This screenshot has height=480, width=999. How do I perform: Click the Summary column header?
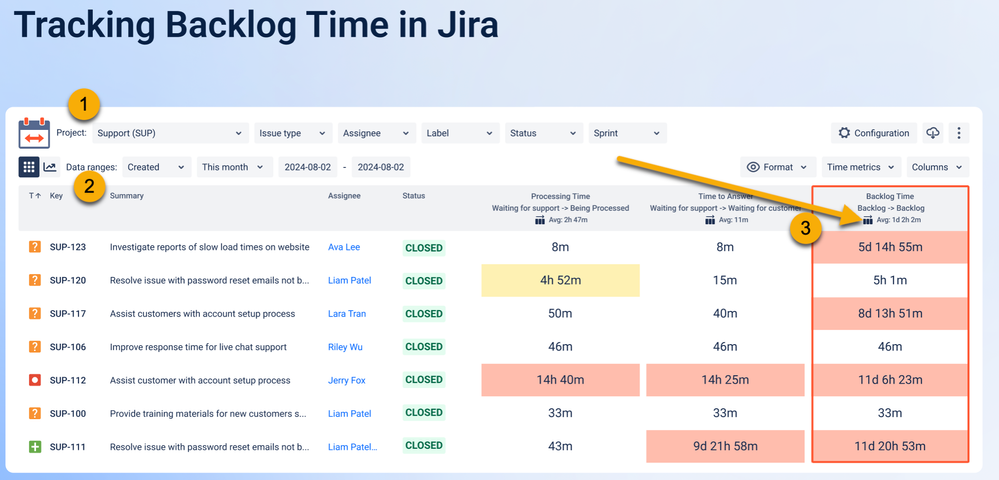pos(126,196)
